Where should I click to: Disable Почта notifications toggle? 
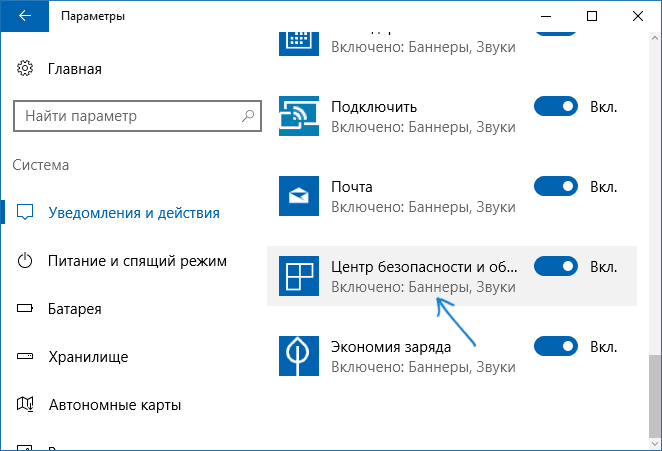click(556, 186)
